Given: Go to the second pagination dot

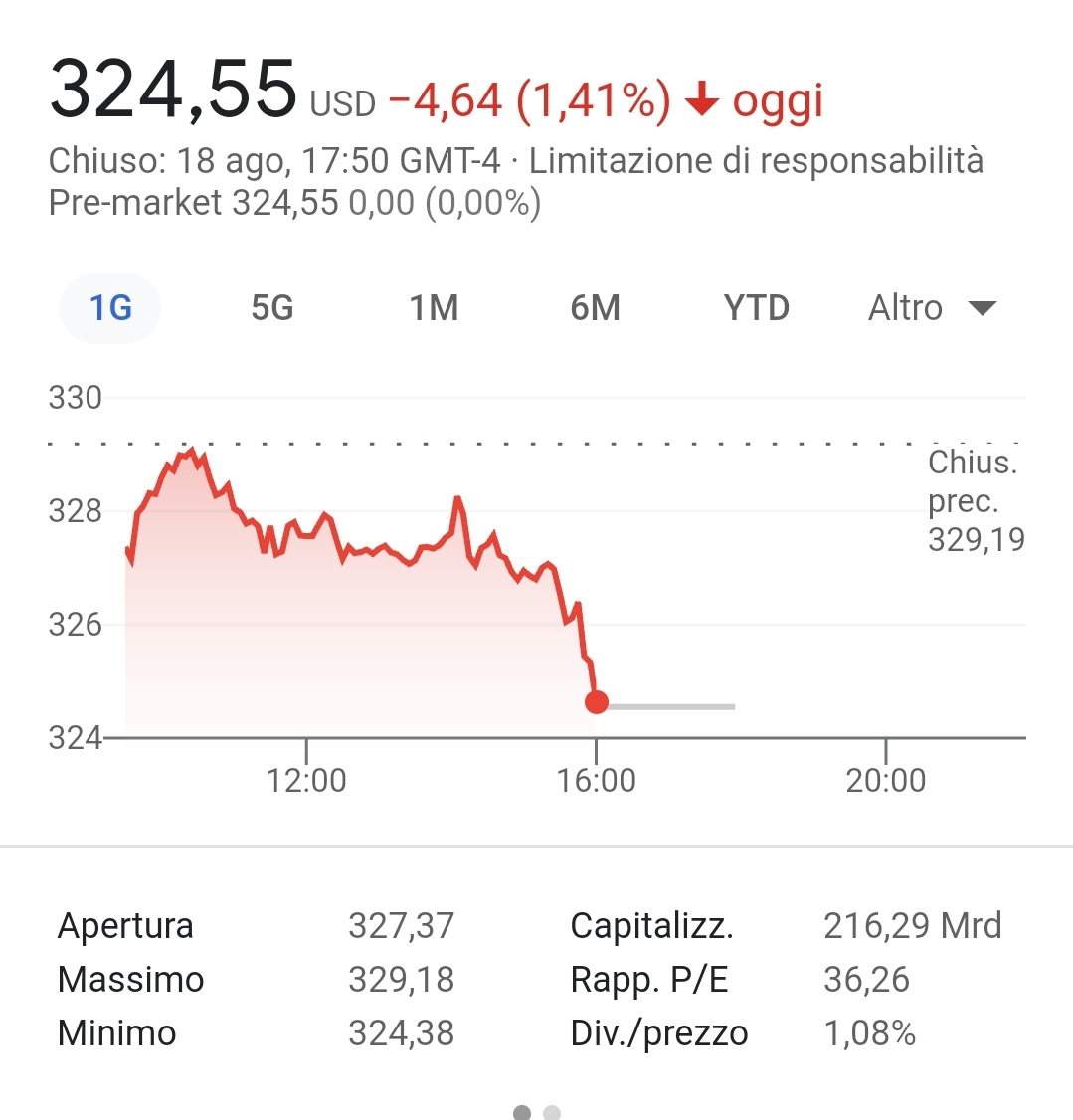Looking at the screenshot, I should 553,1112.
